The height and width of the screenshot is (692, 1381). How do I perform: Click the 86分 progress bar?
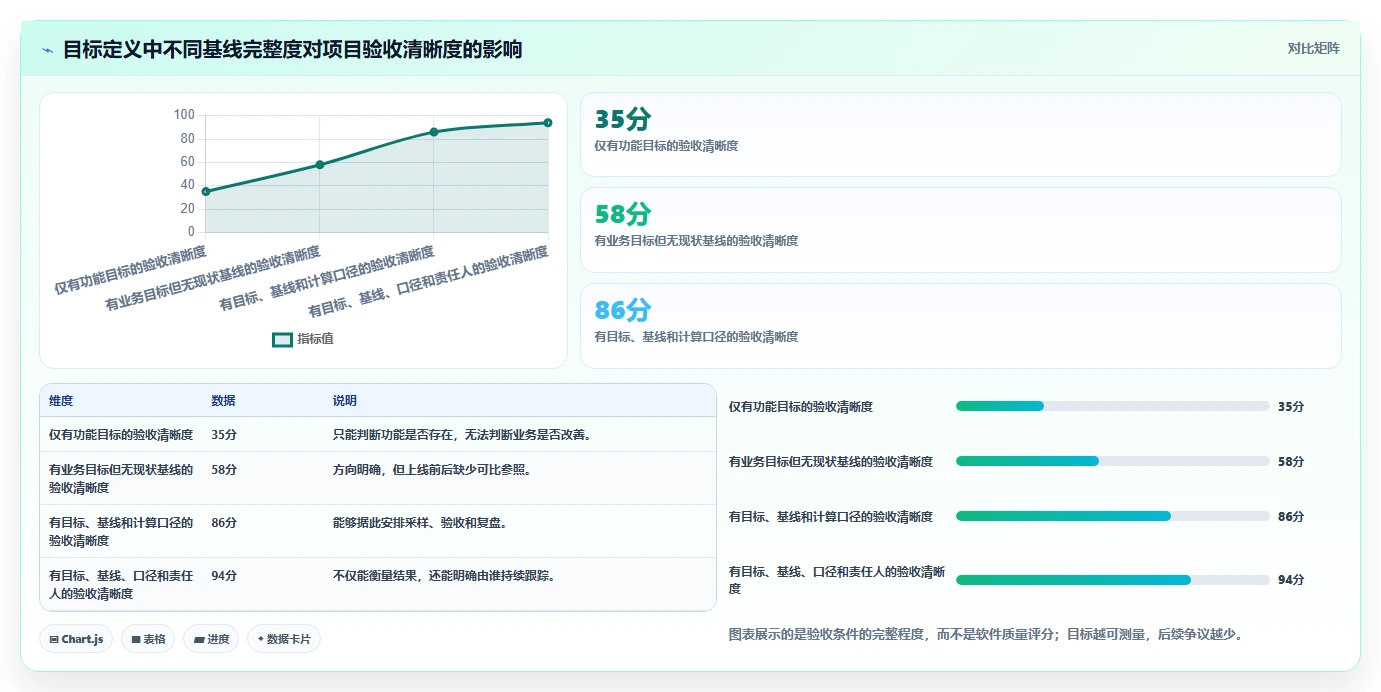[1113, 516]
